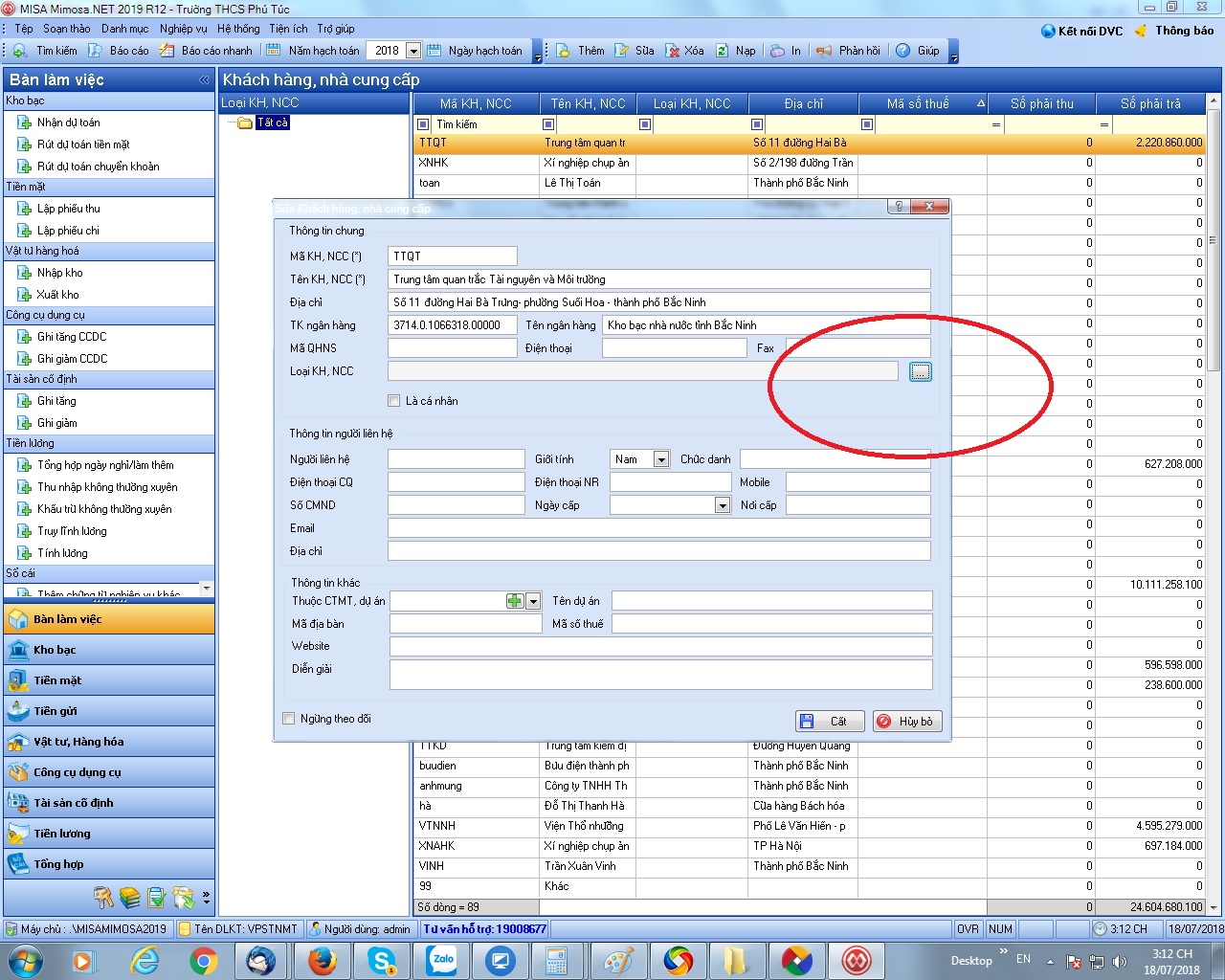Screen dimensions: 1225x980
Task: Click scrollbar down arrow in customer grid
Action: 1214,907
